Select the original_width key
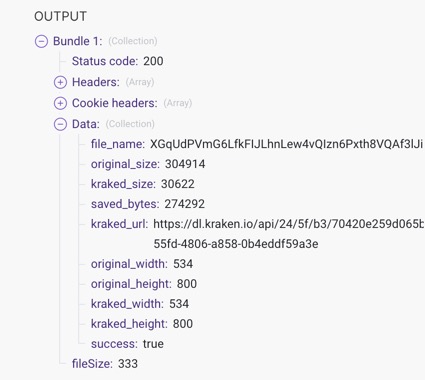The height and width of the screenshot is (380, 425). pos(129,264)
